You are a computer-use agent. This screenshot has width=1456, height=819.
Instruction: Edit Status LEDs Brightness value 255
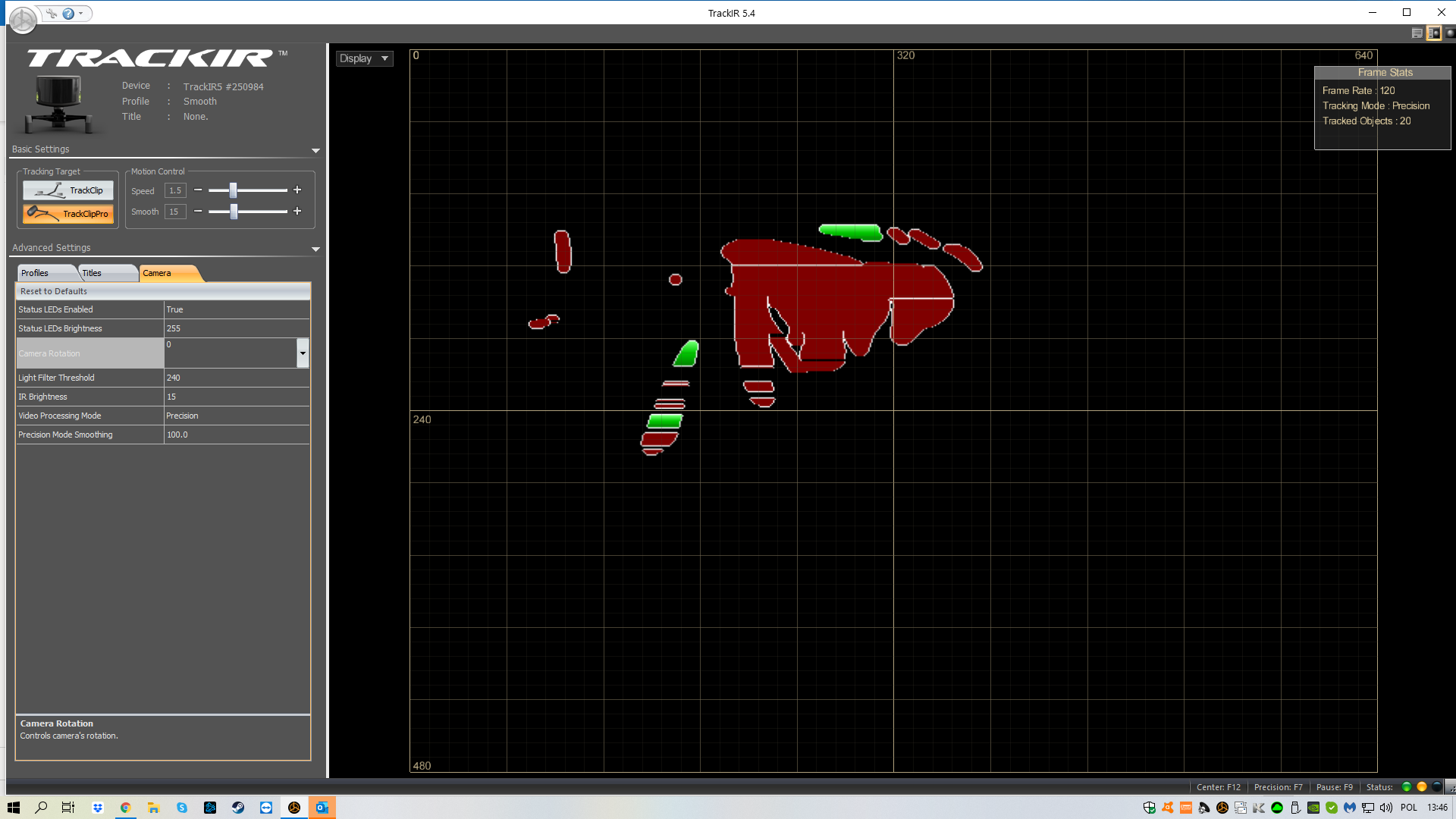[237, 328]
